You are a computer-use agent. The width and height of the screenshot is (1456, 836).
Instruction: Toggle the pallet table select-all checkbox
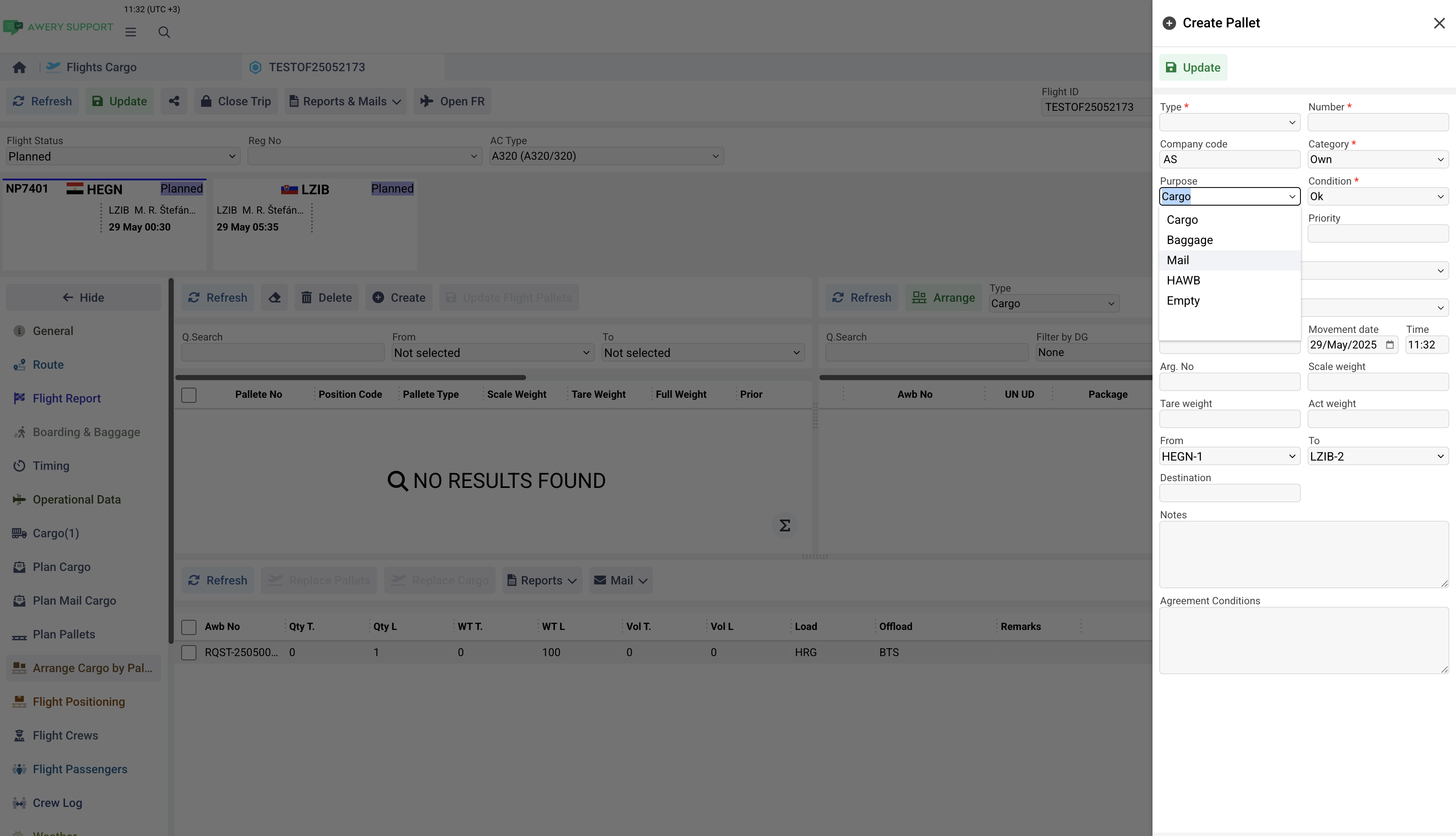(x=189, y=395)
